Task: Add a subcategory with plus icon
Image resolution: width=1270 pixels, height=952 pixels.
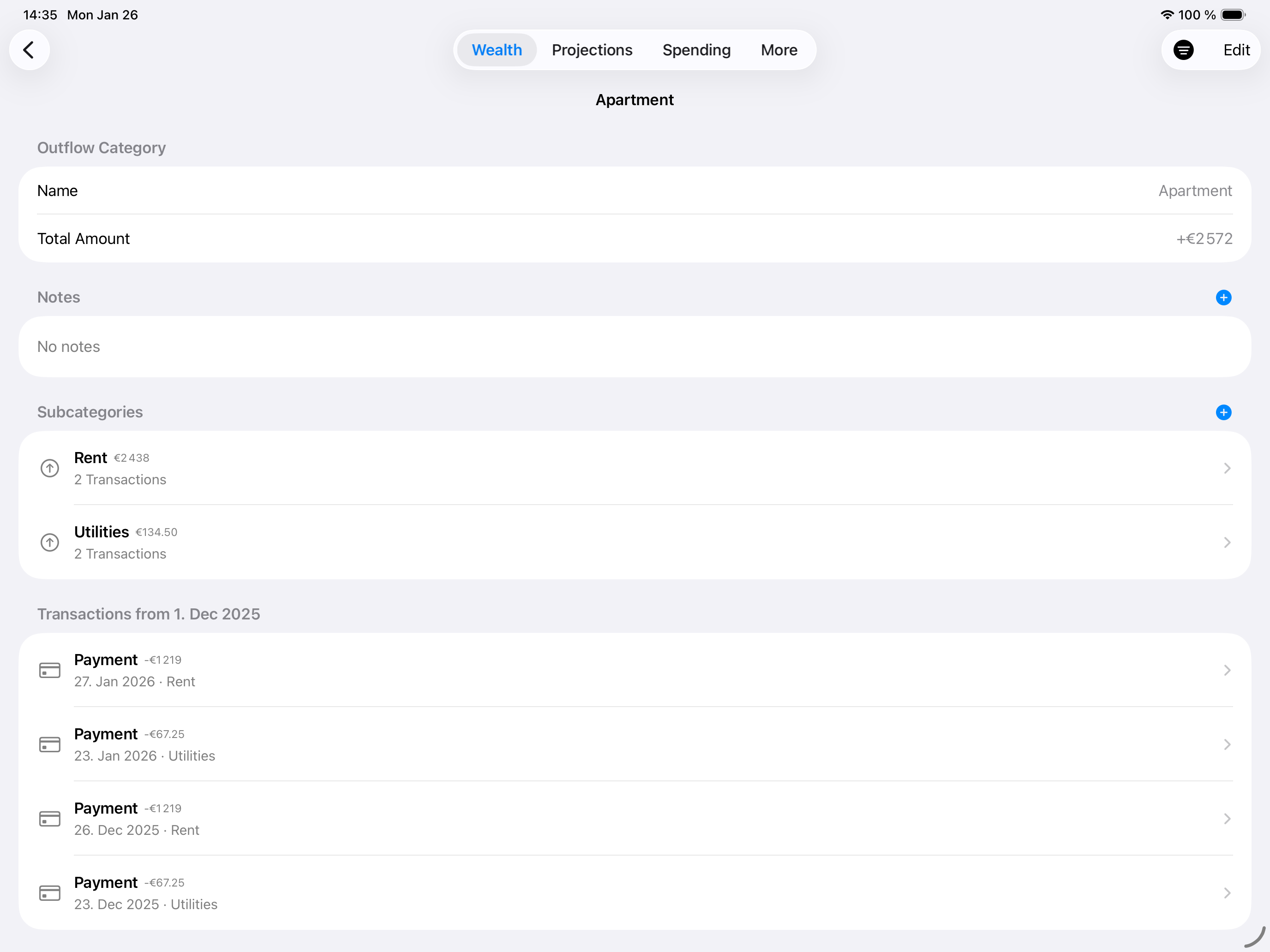Action: [1223, 412]
